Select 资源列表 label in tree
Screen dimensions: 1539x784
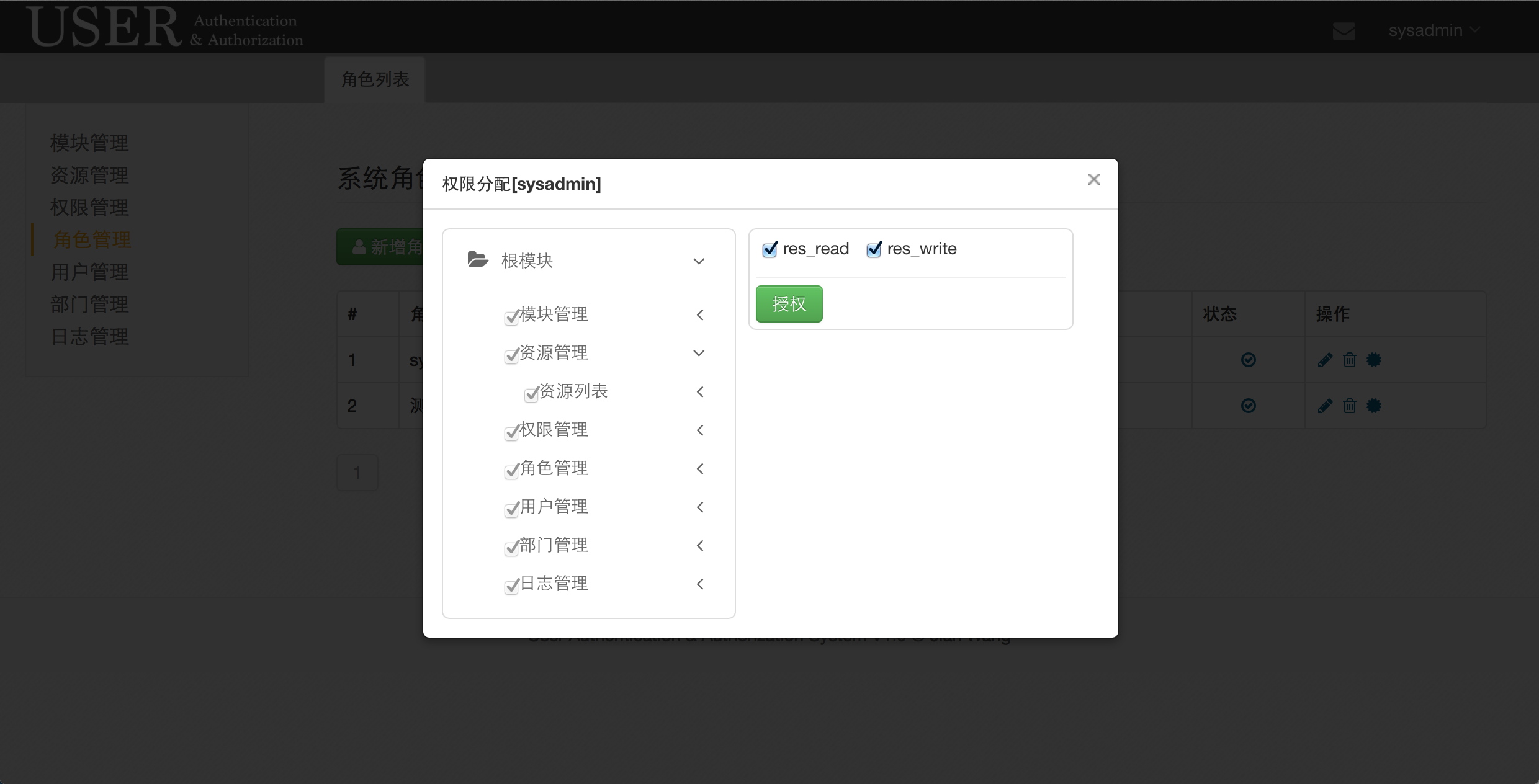573,391
